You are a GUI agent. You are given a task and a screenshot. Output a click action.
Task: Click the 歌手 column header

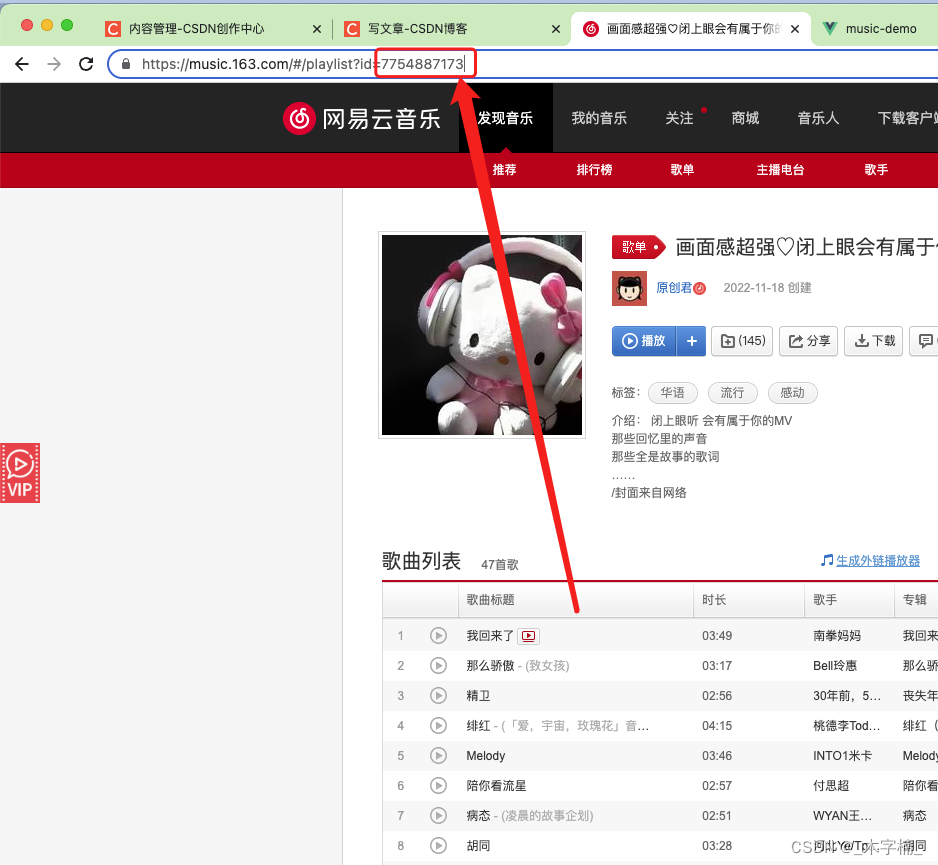tap(849, 599)
